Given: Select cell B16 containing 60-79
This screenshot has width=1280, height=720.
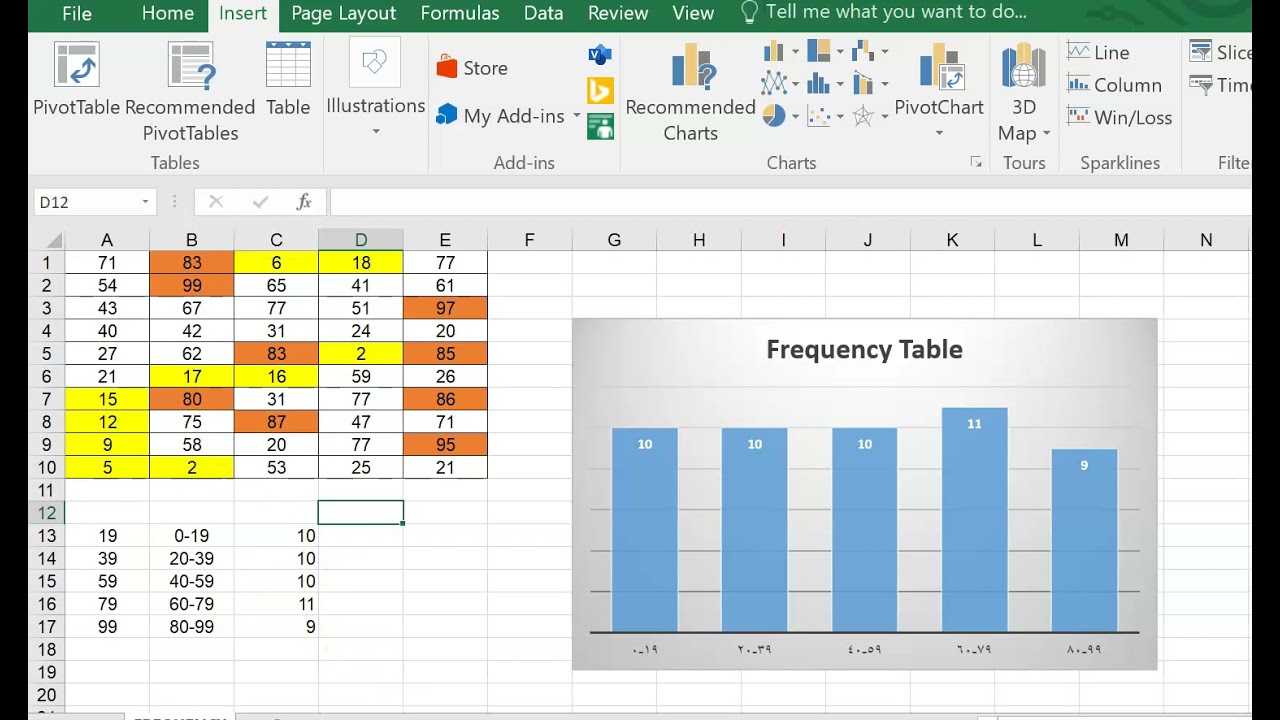Looking at the screenshot, I should 192,604.
